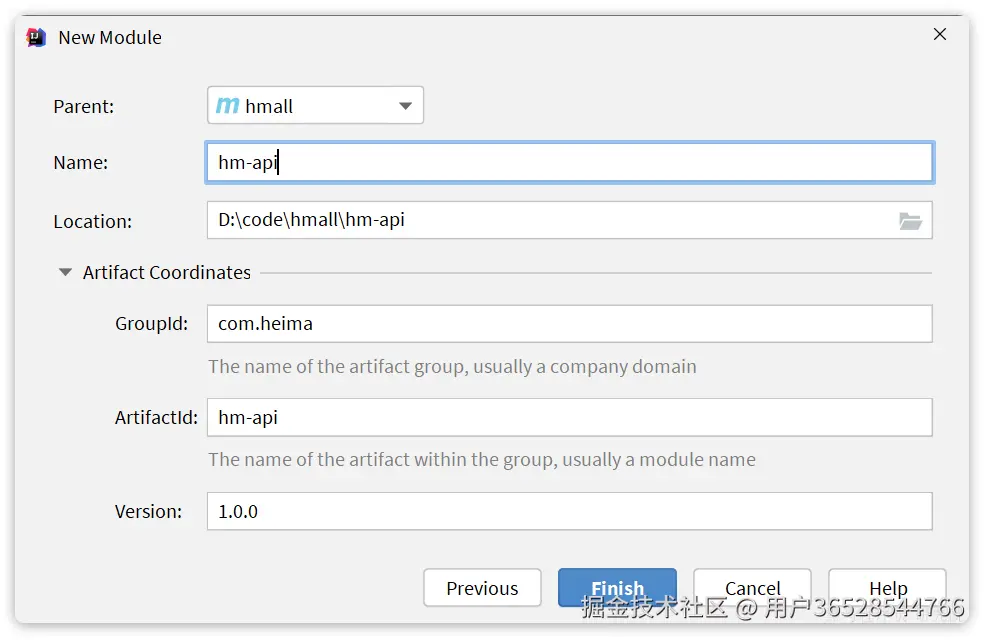984x640 pixels.
Task: Click the Artifact Coordinates section heading
Action: (167, 272)
